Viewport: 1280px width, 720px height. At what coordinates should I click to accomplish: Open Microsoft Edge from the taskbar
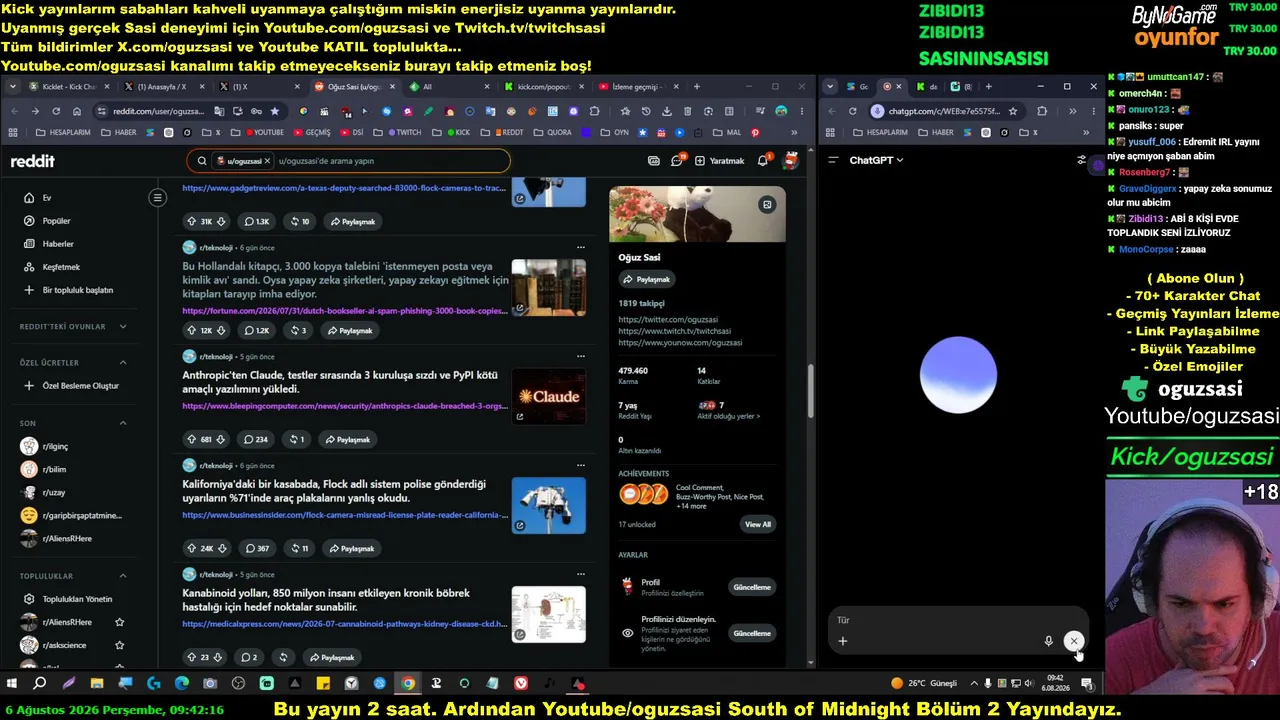tap(181, 684)
